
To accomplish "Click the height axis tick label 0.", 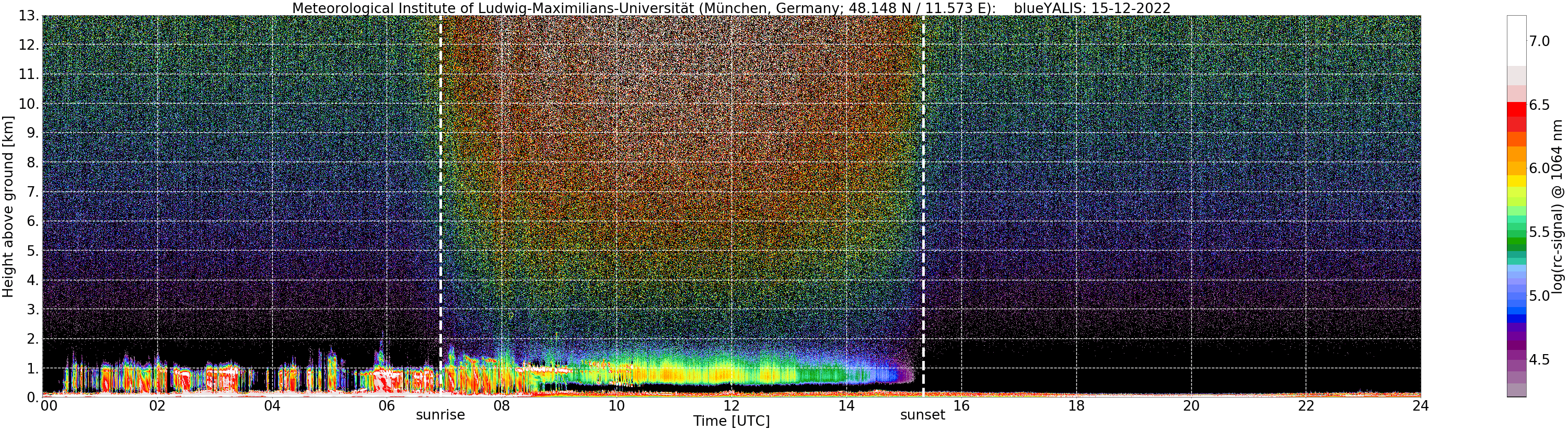I will 33,398.
